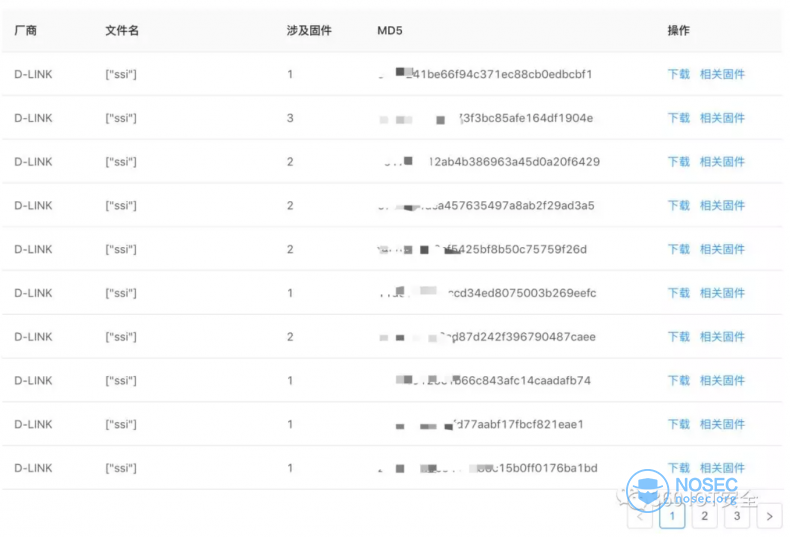Open 相关固件 for MD5 ending 41be66f94c371ec88cb0edbcbf1
The image size is (790, 537).
pos(722,74)
